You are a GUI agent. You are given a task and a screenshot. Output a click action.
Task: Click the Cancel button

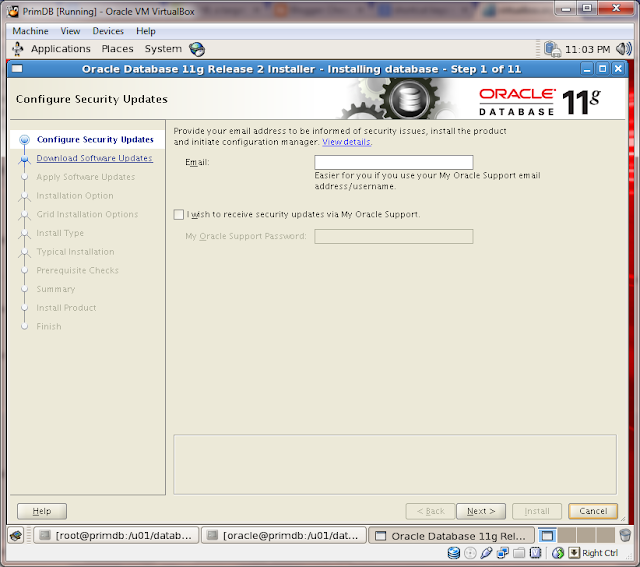point(593,511)
